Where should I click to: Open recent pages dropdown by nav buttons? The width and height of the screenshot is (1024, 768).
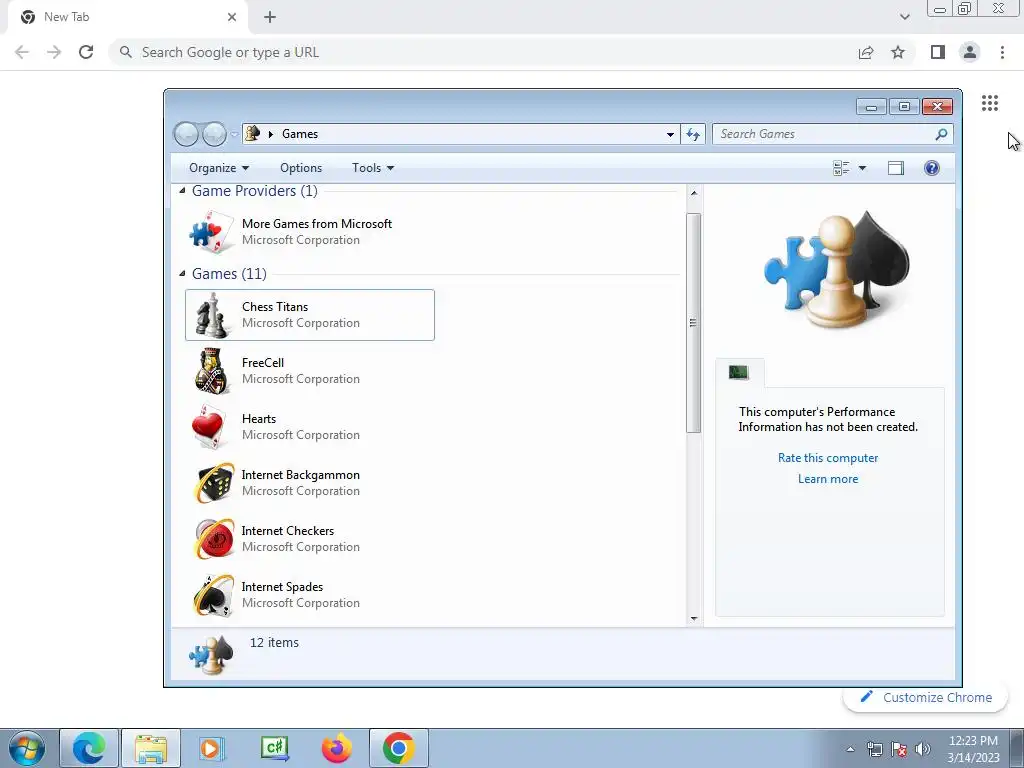[234, 134]
